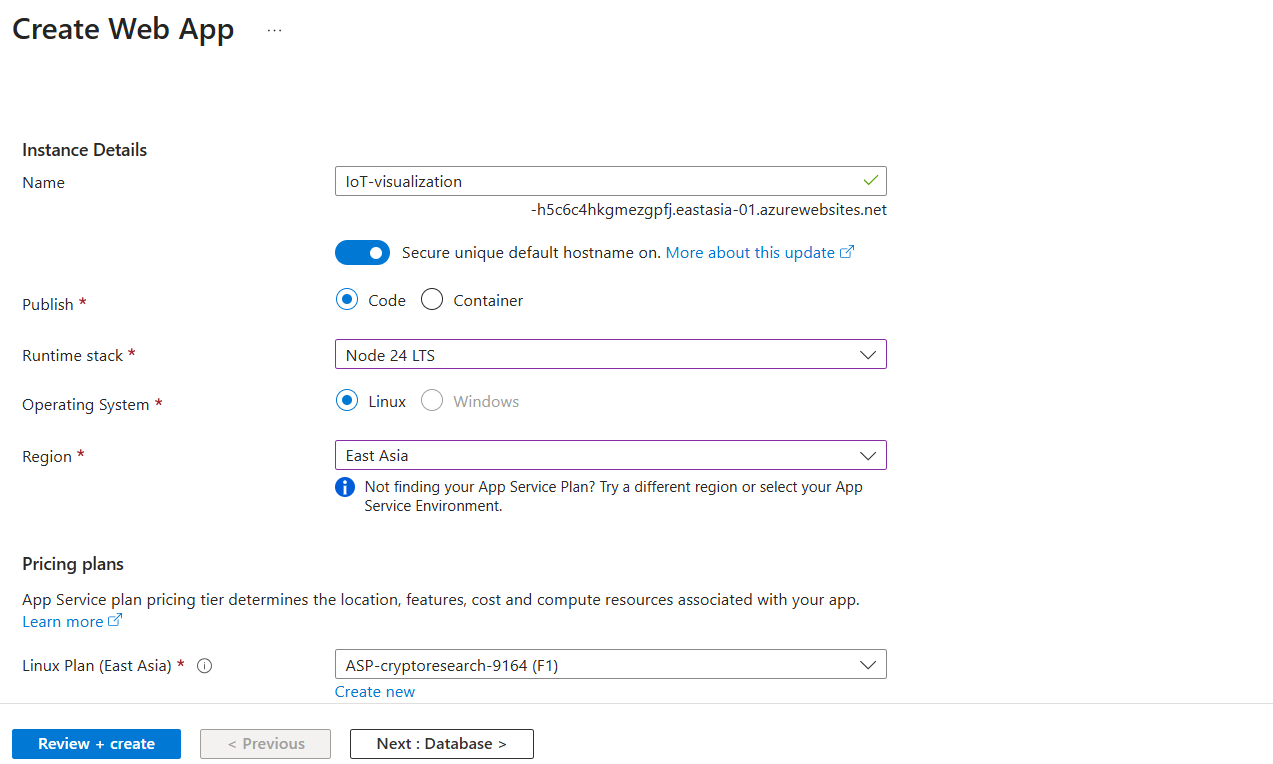Select the Code publish radio button
1273x764 pixels.
[x=347, y=300]
